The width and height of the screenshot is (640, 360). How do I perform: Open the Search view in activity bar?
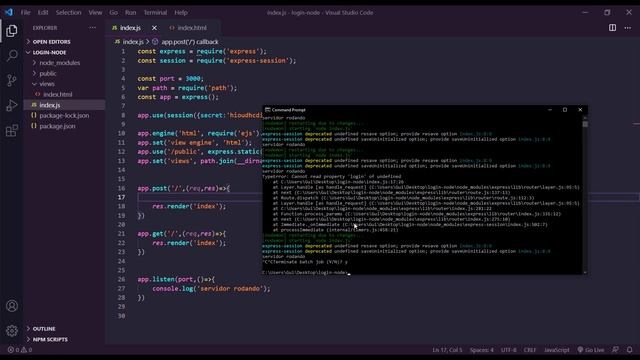coord(11,55)
